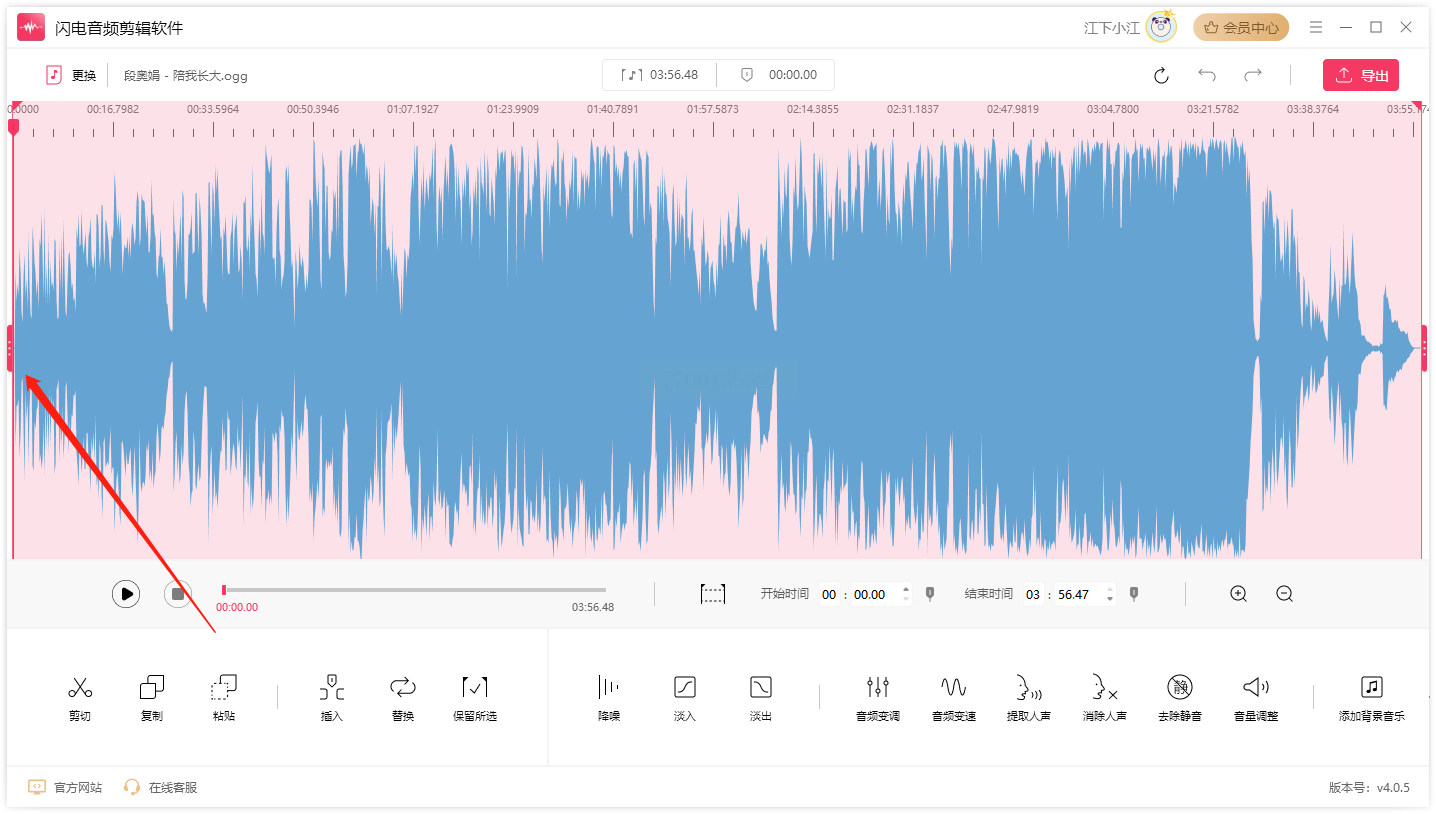
Task: Set the end time marker pin
Action: click(1133, 594)
